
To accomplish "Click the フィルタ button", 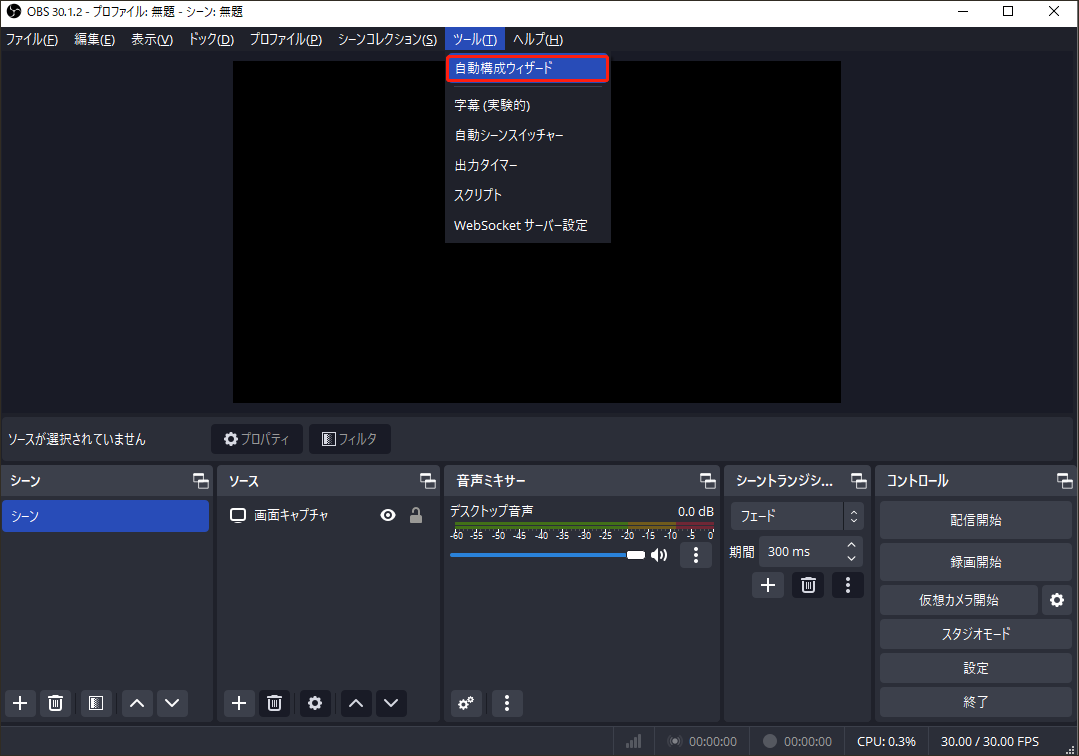I will (350, 439).
